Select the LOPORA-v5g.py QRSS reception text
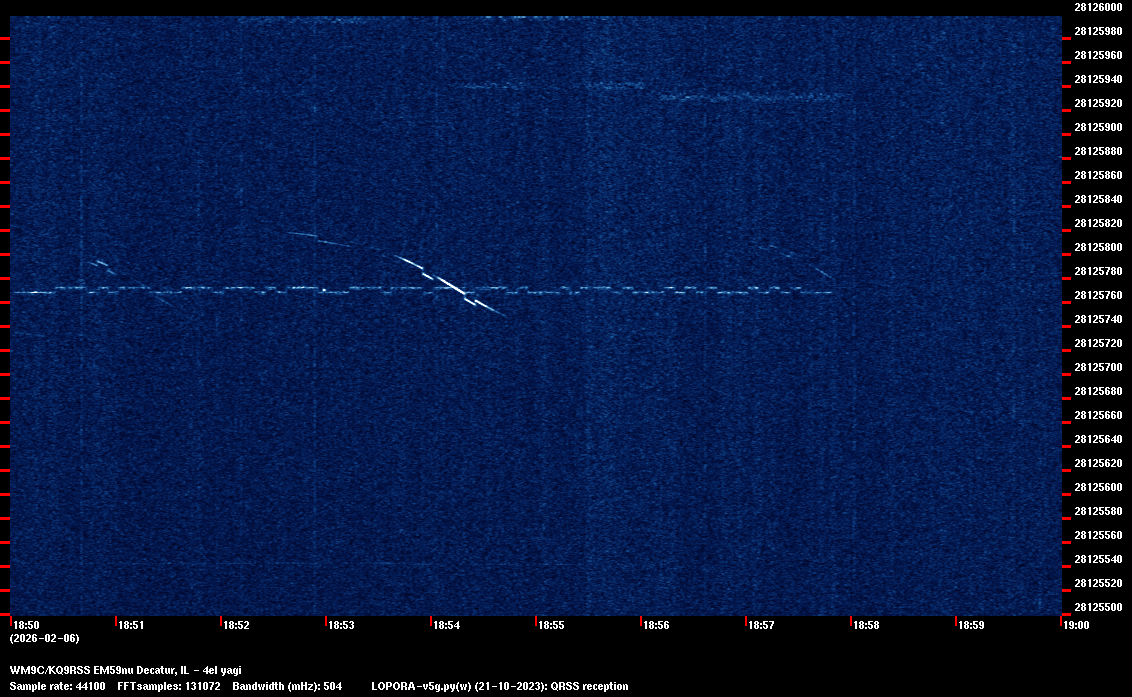 [499, 686]
